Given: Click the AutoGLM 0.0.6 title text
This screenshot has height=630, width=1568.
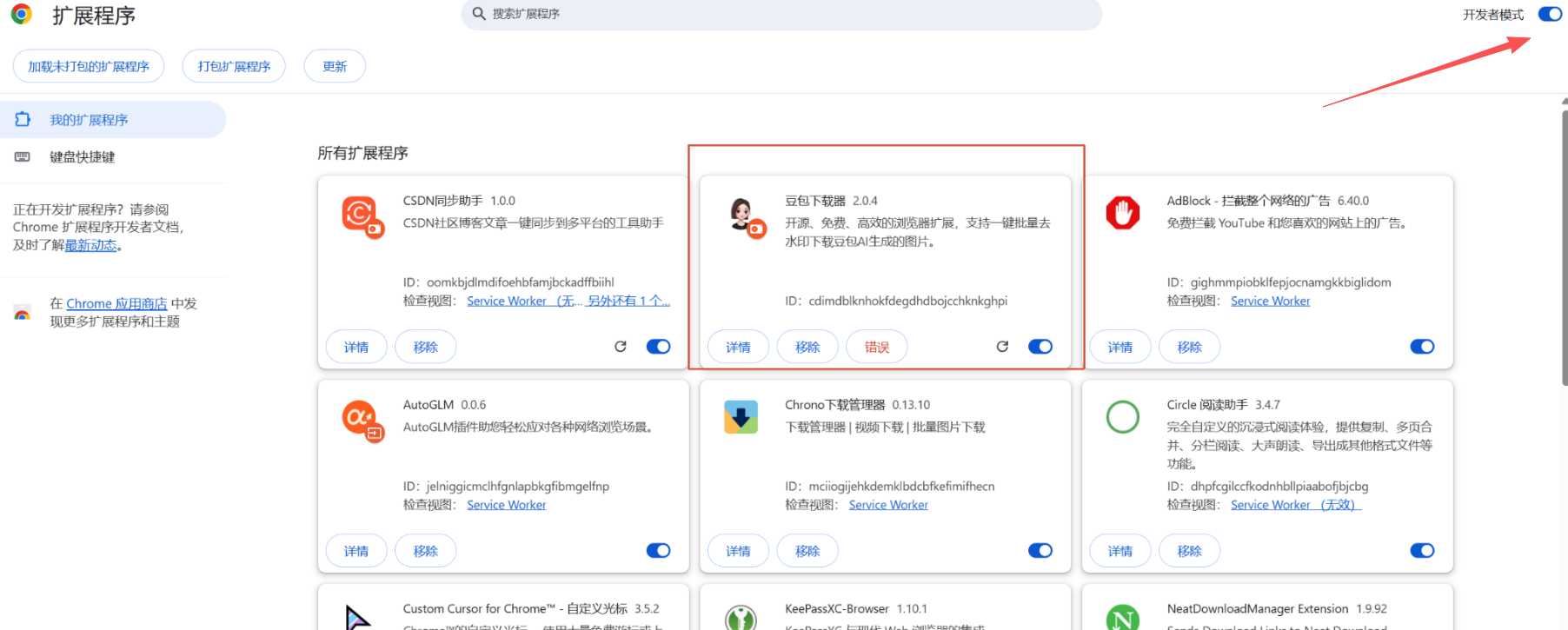Looking at the screenshot, I should (x=444, y=405).
